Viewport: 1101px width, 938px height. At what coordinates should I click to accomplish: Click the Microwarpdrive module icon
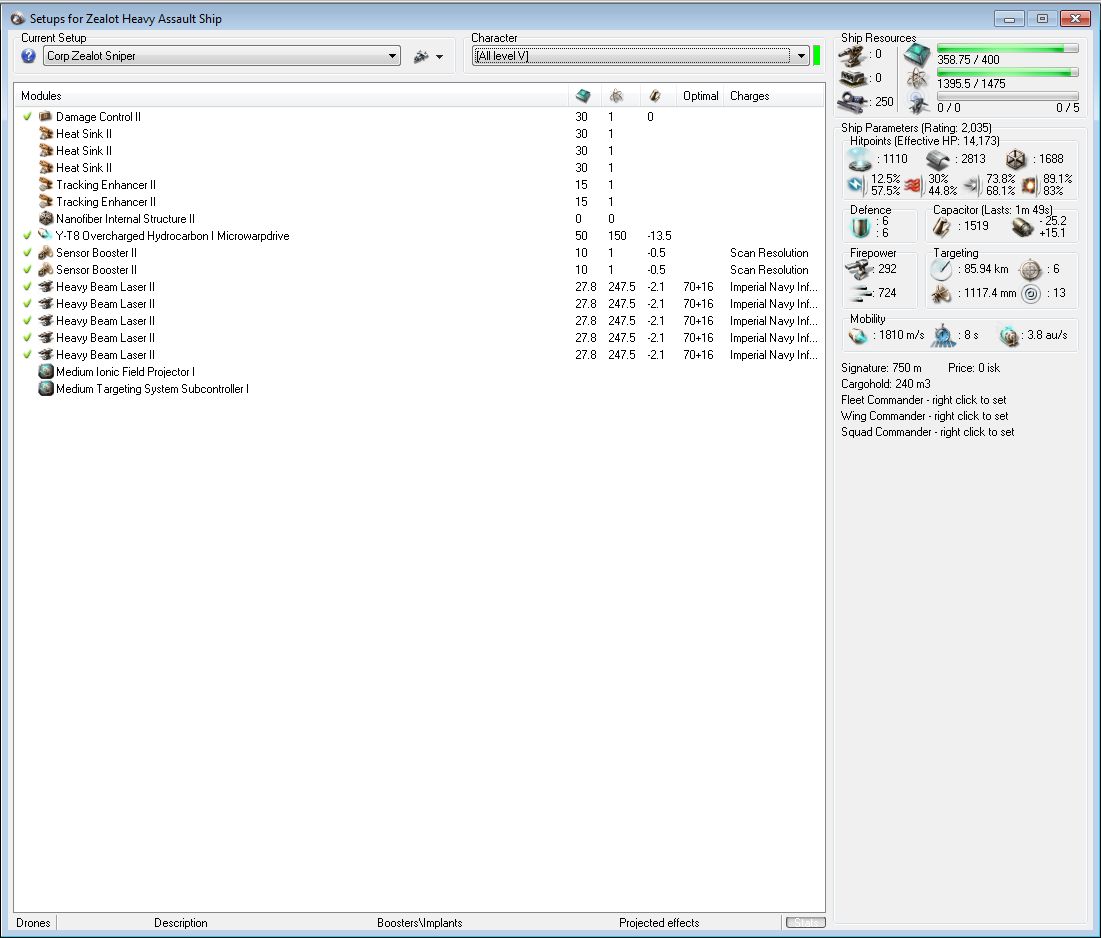pos(46,235)
